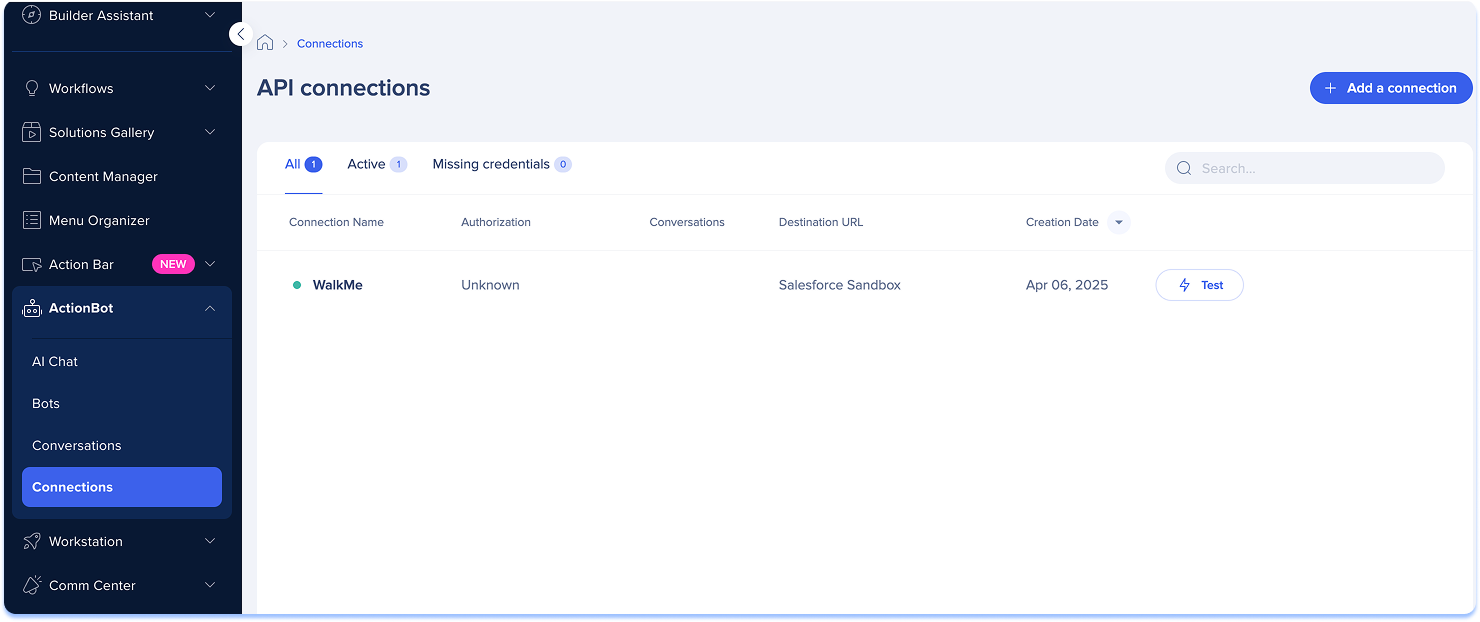Click the home icon in breadcrumb
The width and height of the screenshot is (1480, 622).
pos(265,43)
